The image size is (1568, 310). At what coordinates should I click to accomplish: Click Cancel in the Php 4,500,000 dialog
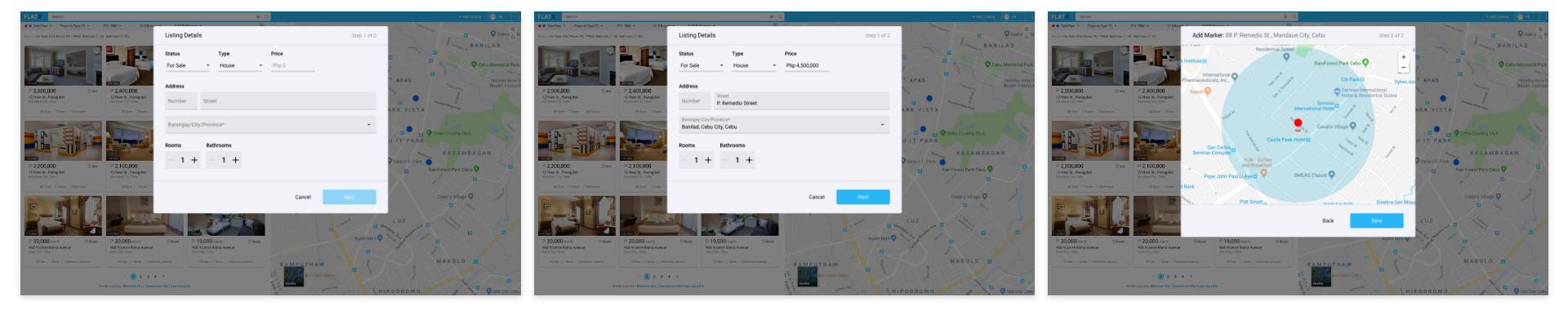(x=817, y=197)
